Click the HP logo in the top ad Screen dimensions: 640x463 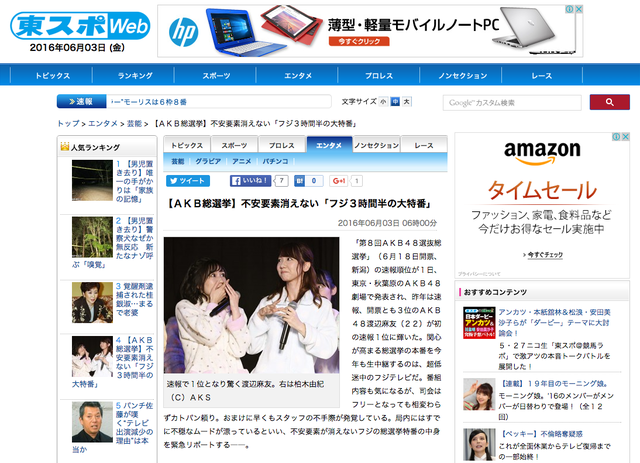tap(184, 32)
